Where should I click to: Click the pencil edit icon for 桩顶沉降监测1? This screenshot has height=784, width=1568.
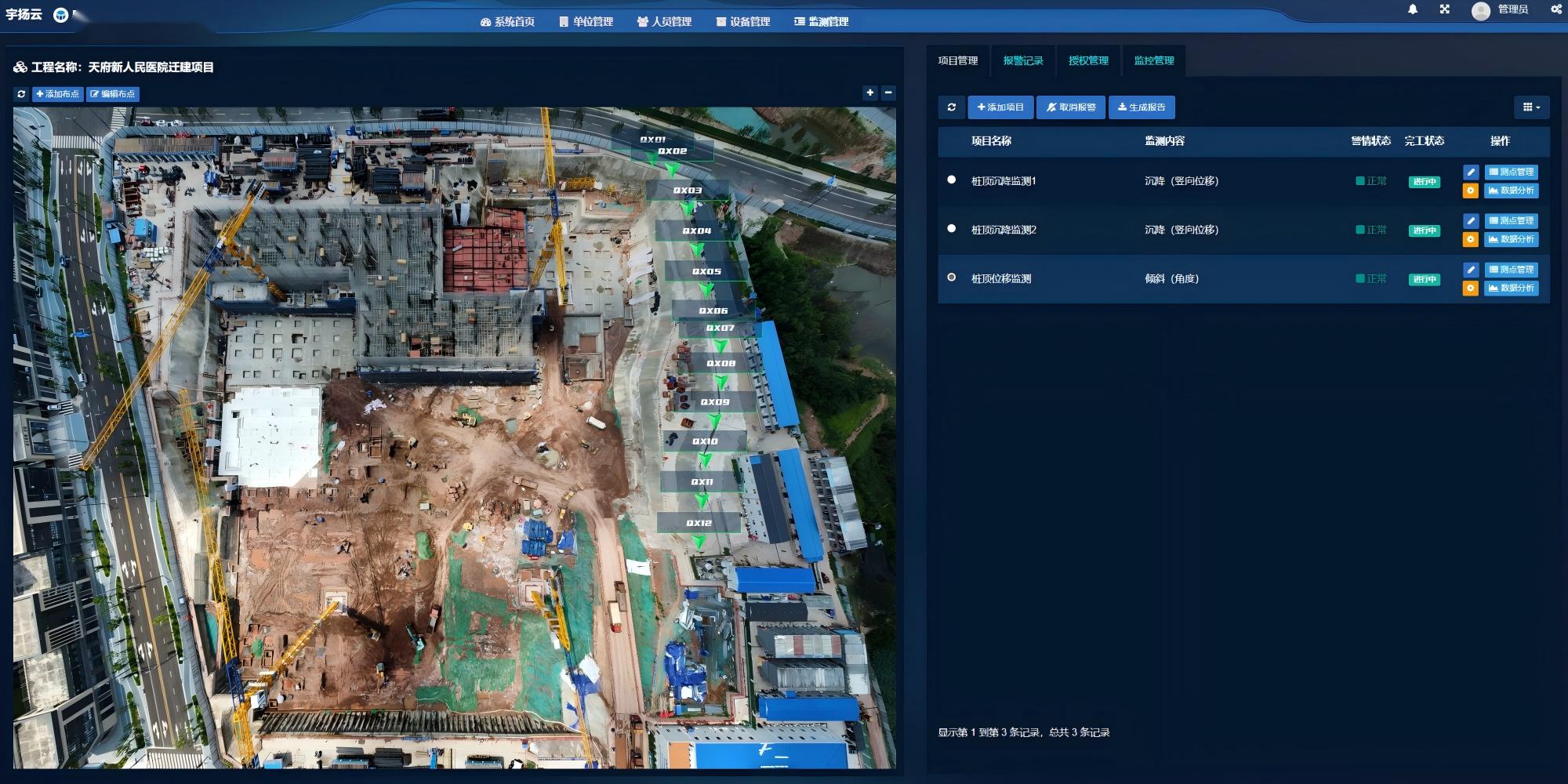pos(1471,172)
